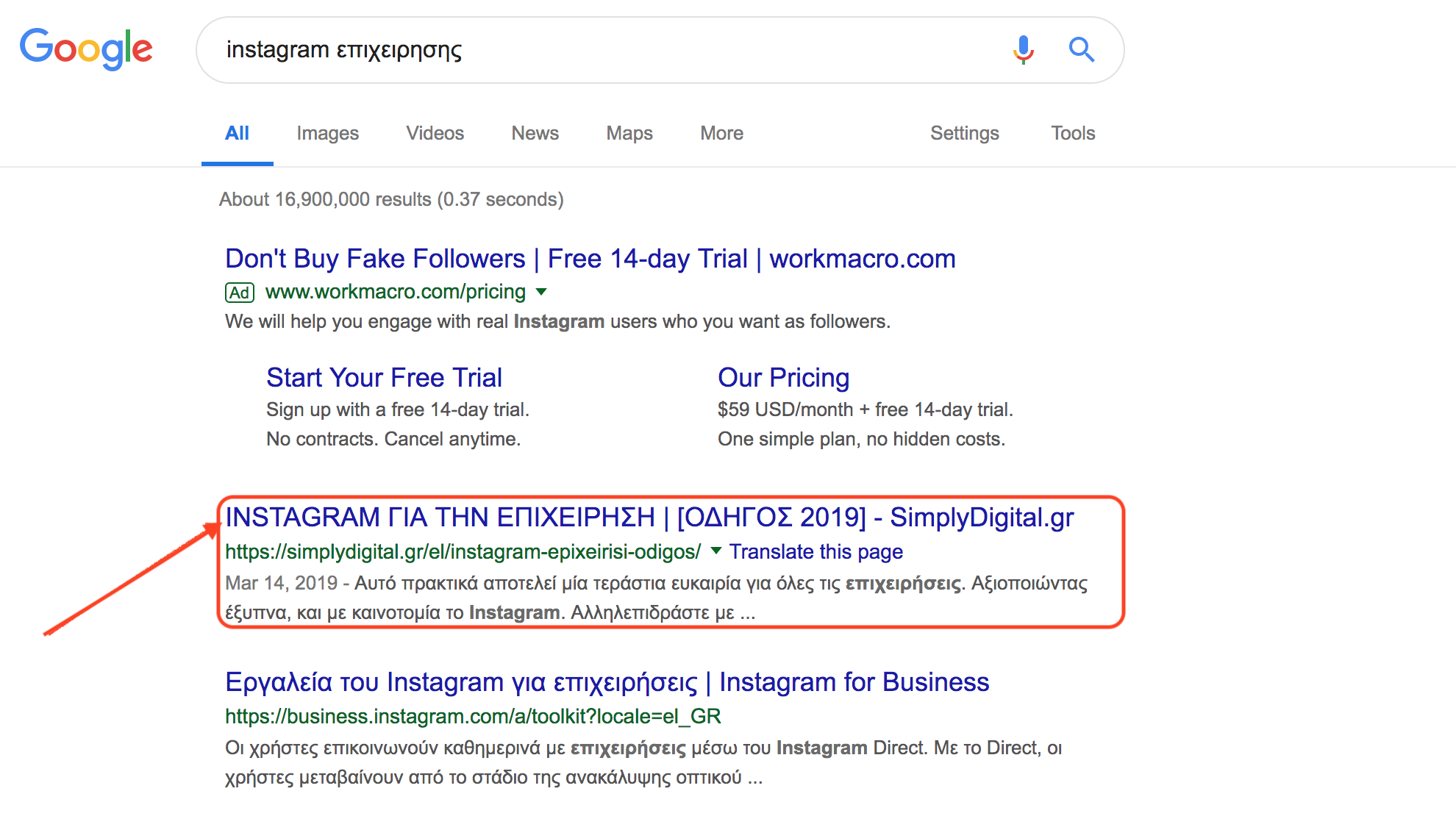
Task: Open the More search options menu
Action: pyautogui.click(x=721, y=133)
